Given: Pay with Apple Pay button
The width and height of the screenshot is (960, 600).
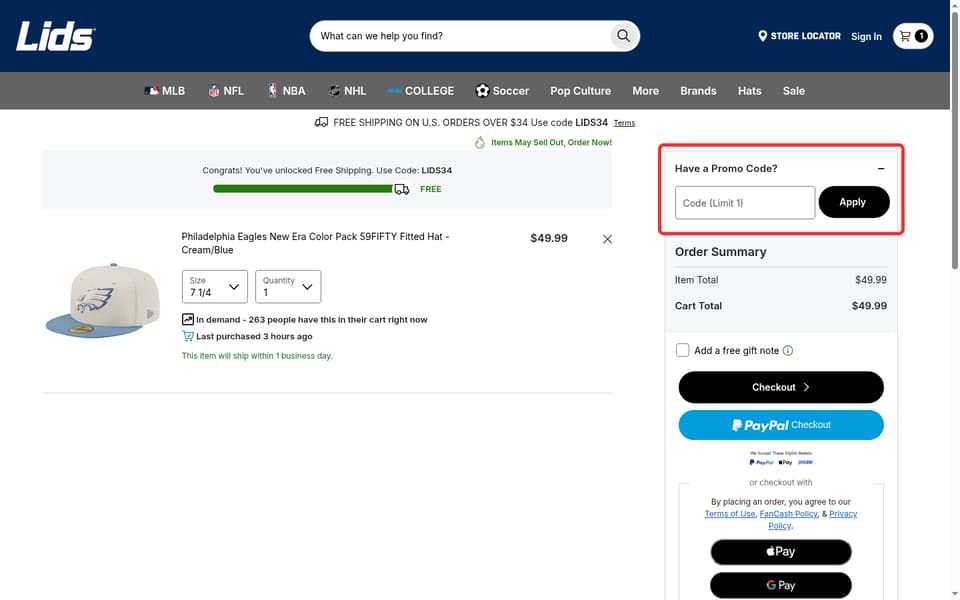Looking at the screenshot, I should click(781, 552).
